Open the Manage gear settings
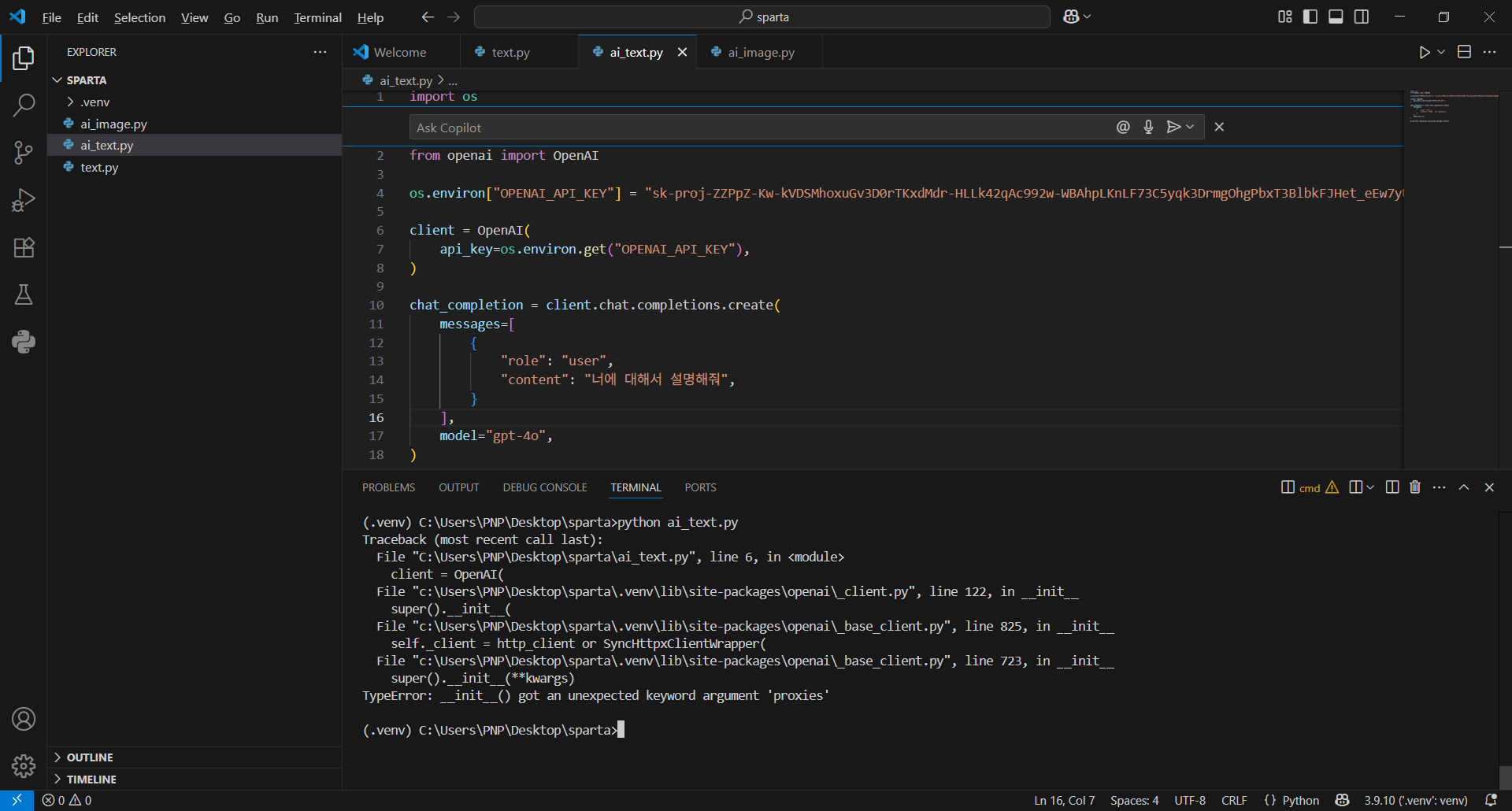1512x811 pixels. point(24,765)
